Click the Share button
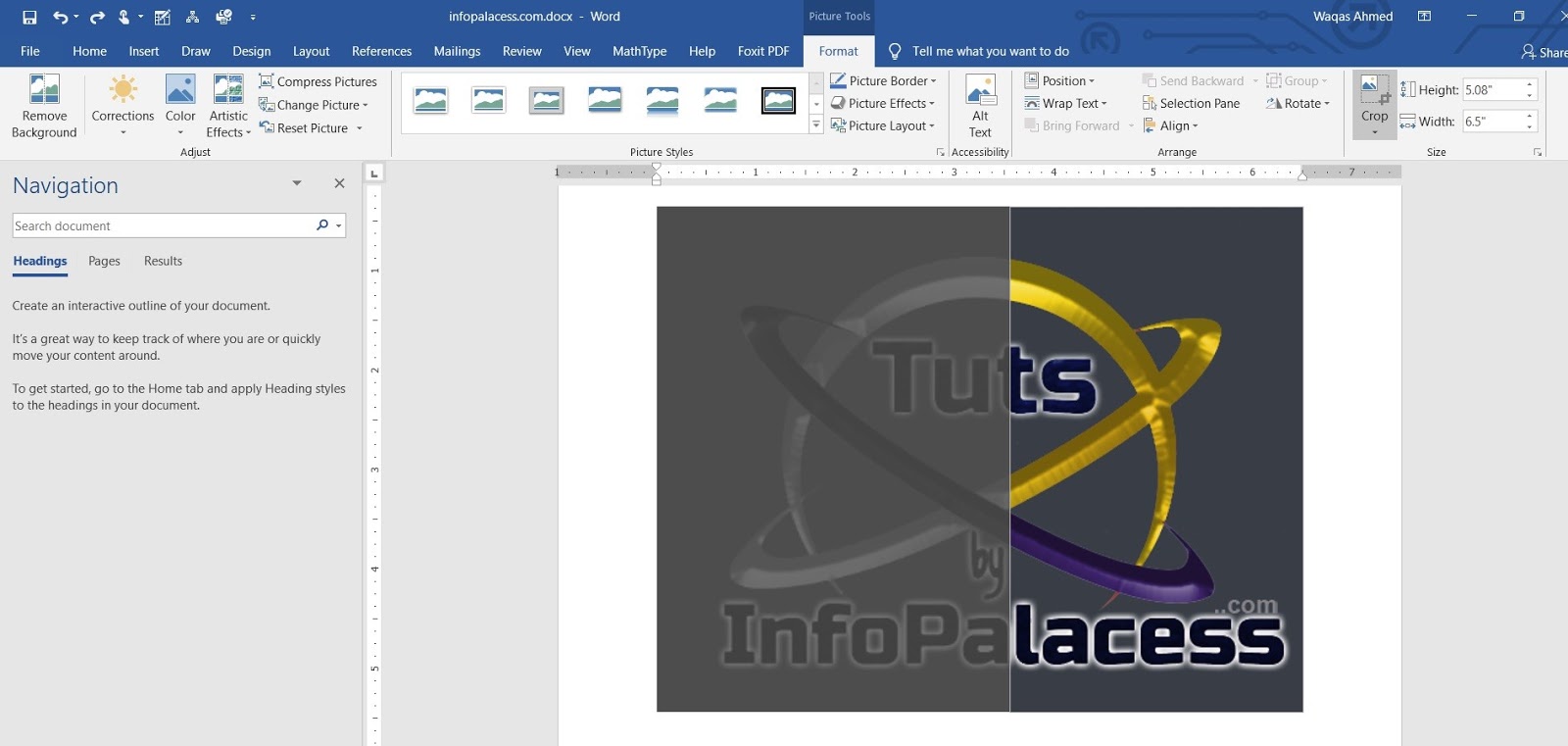Image resolution: width=1568 pixels, height=746 pixels. click(1544, 52)
